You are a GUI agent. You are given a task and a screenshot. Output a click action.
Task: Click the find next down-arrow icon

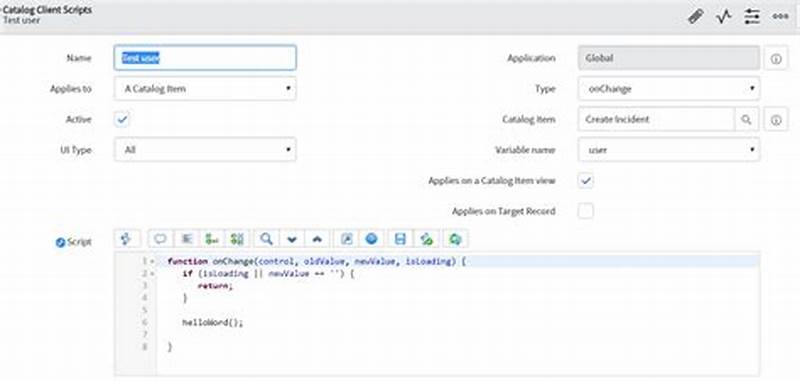(x=292, y=238)
